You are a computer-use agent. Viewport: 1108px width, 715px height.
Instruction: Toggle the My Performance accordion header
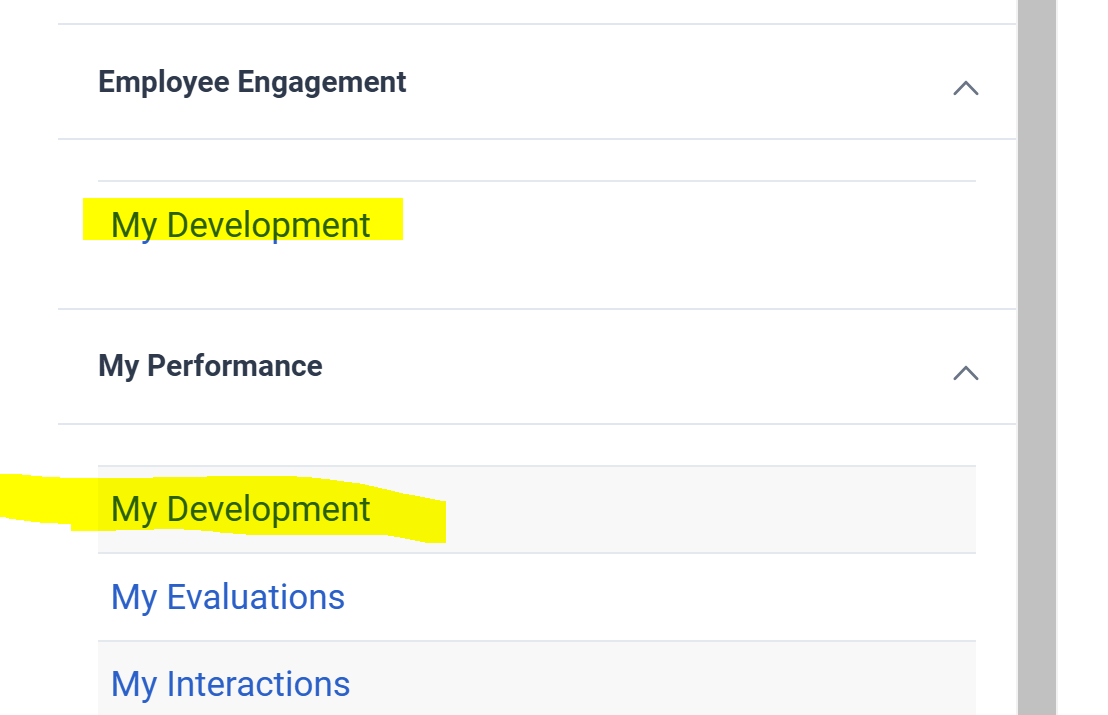[x=536, y=366]
